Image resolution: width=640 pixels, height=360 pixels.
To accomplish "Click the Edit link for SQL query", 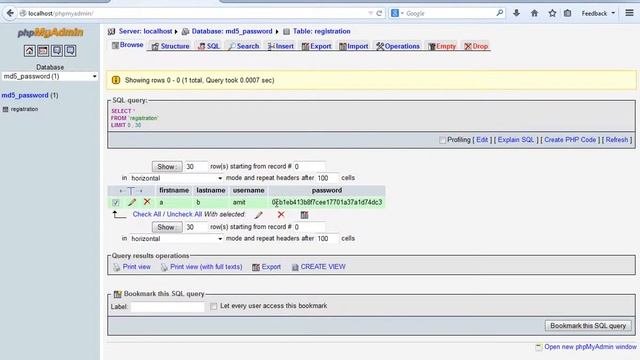I will [x=482, y=140].
